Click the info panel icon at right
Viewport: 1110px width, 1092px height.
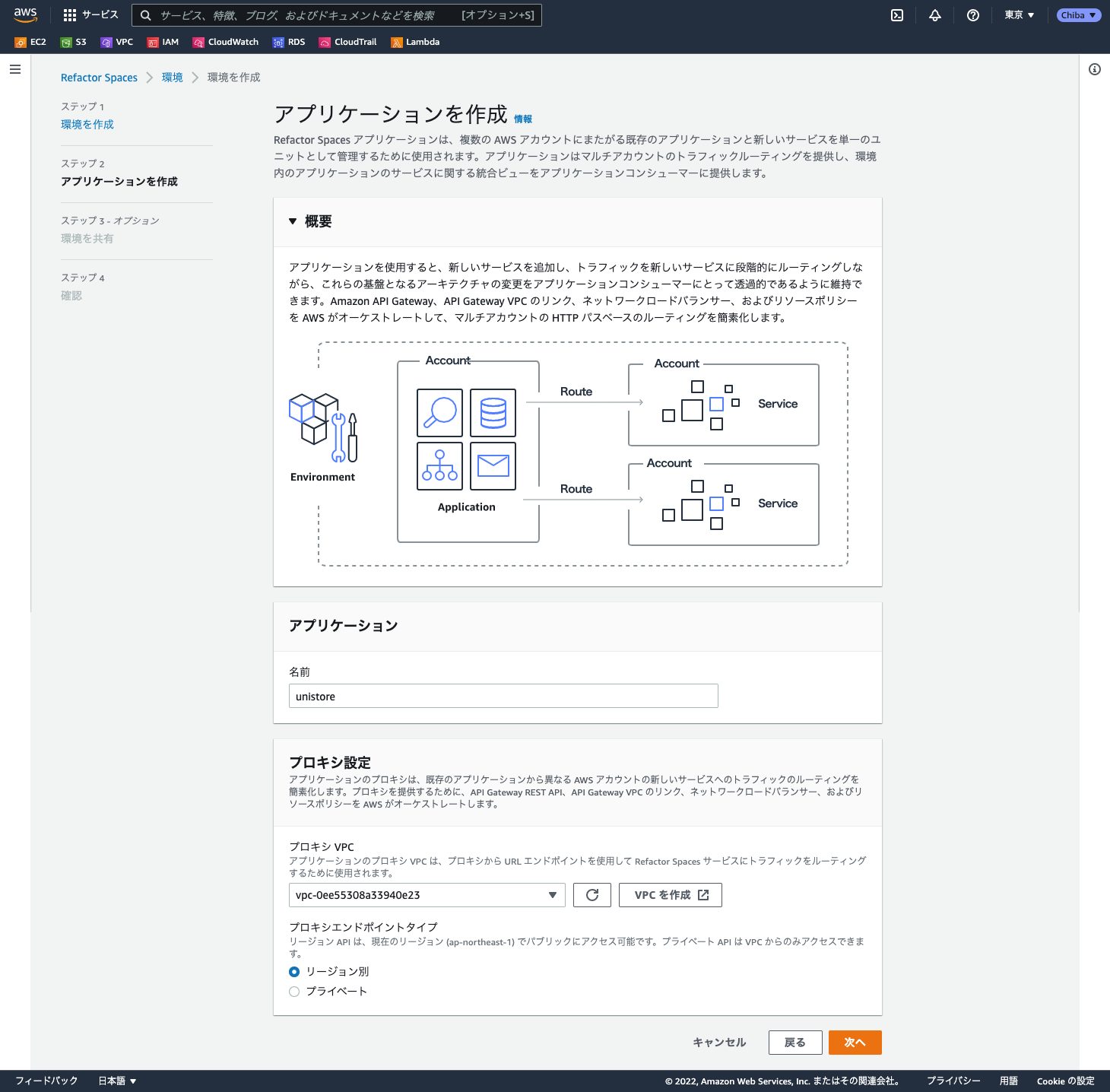click(1094, 69)
